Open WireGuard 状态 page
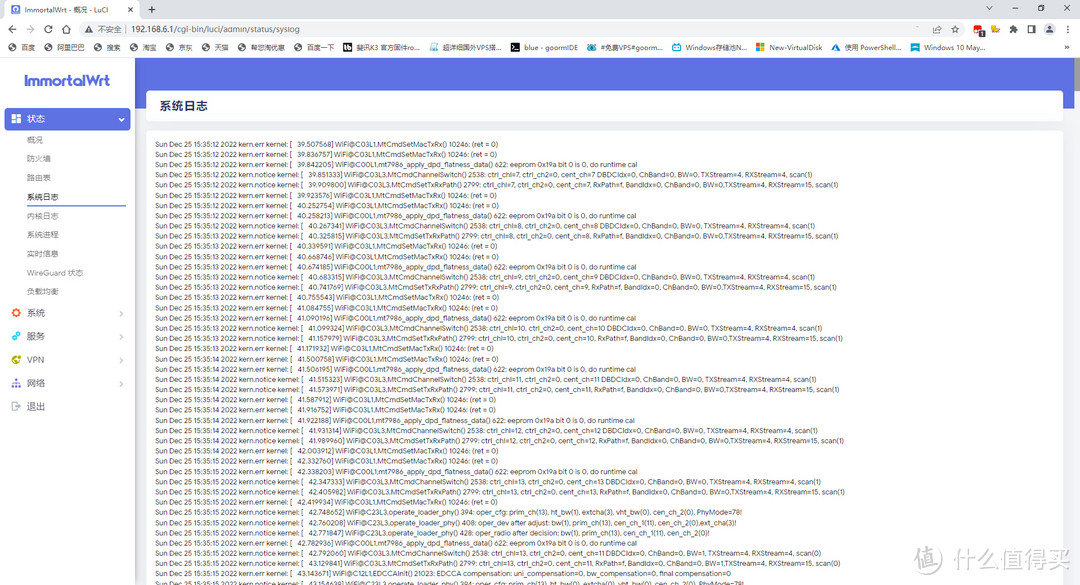 point(55,272)
